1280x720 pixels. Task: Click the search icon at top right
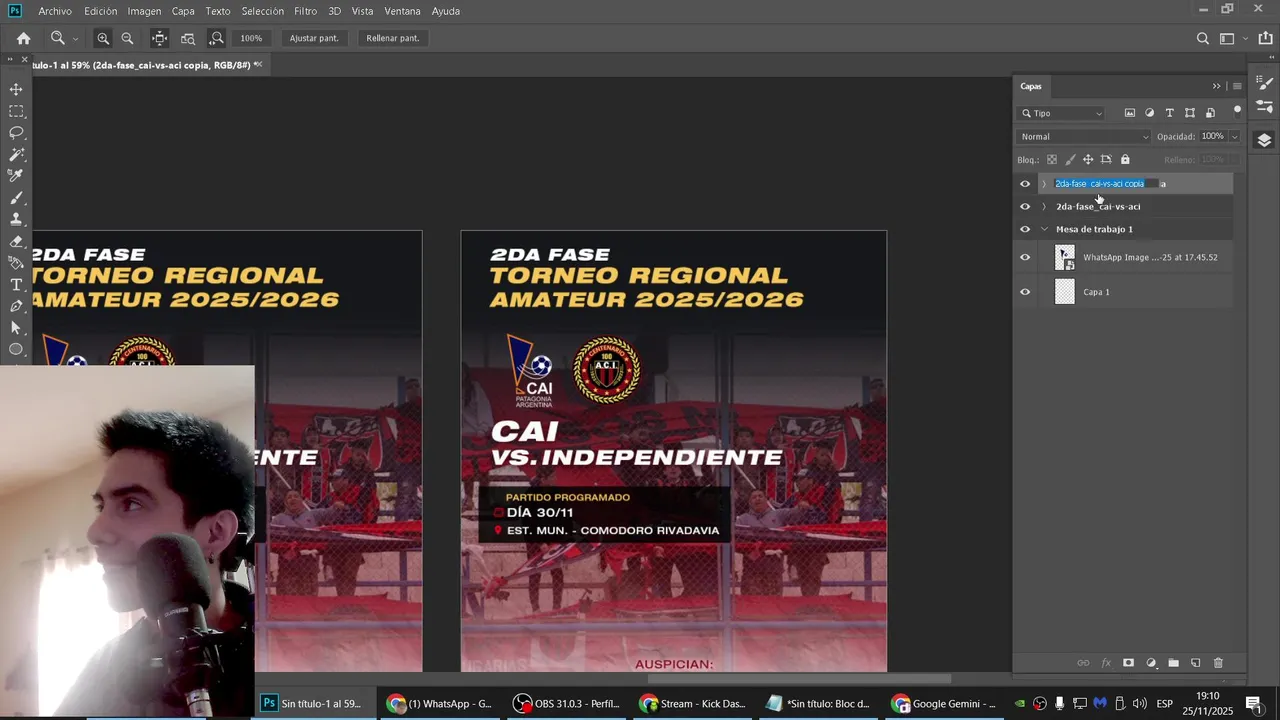(1203, 38)
